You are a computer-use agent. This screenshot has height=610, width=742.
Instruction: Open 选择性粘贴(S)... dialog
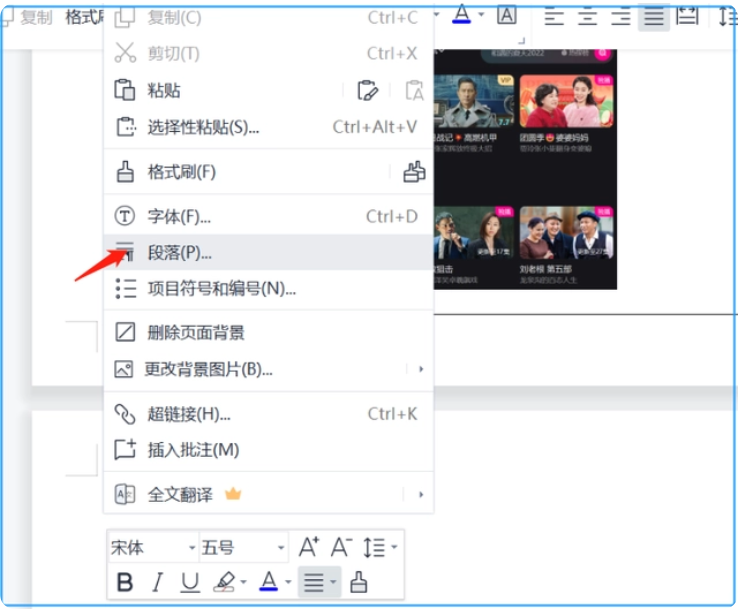268,127
